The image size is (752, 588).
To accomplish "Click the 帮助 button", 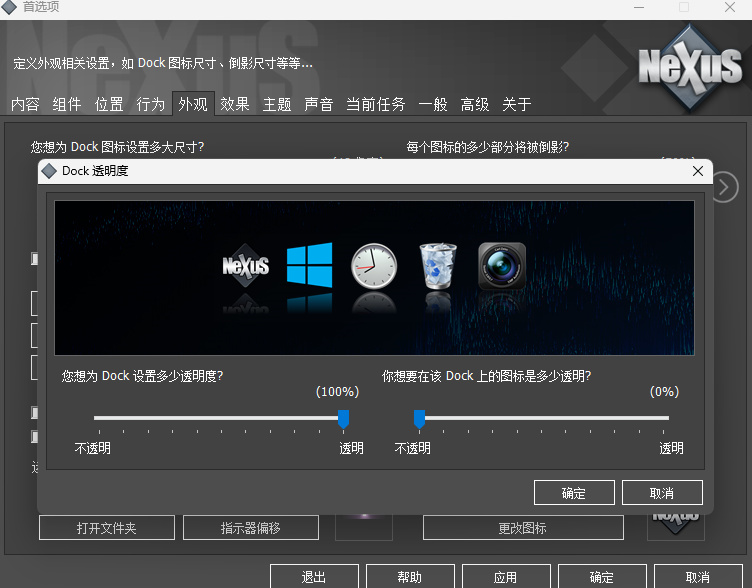I will pos(410,576).
